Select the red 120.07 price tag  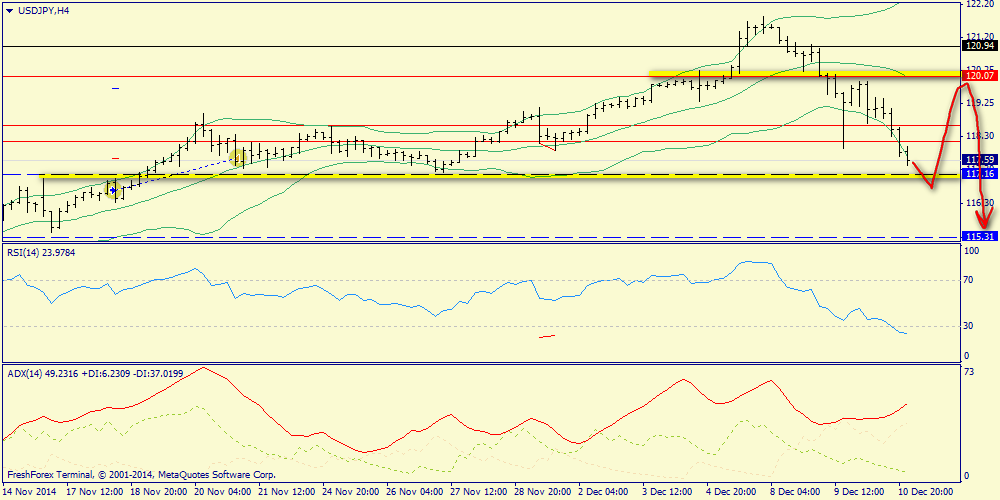pyautogui.click(x=979, y=76)
